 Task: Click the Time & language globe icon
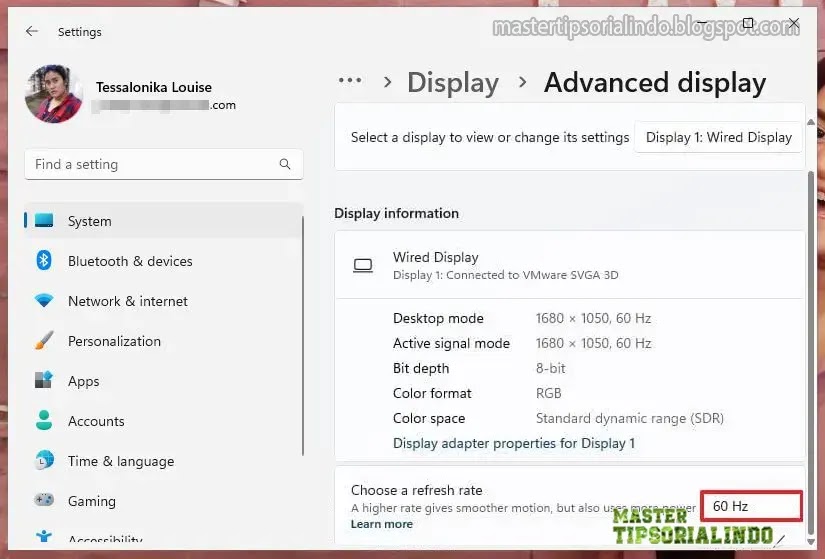pyautogui.click(x=44, y=460)
